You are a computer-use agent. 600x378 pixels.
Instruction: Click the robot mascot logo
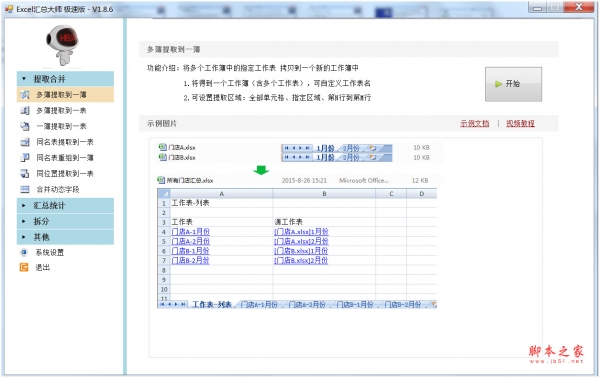pyautogui.click(x=62, y=45)
